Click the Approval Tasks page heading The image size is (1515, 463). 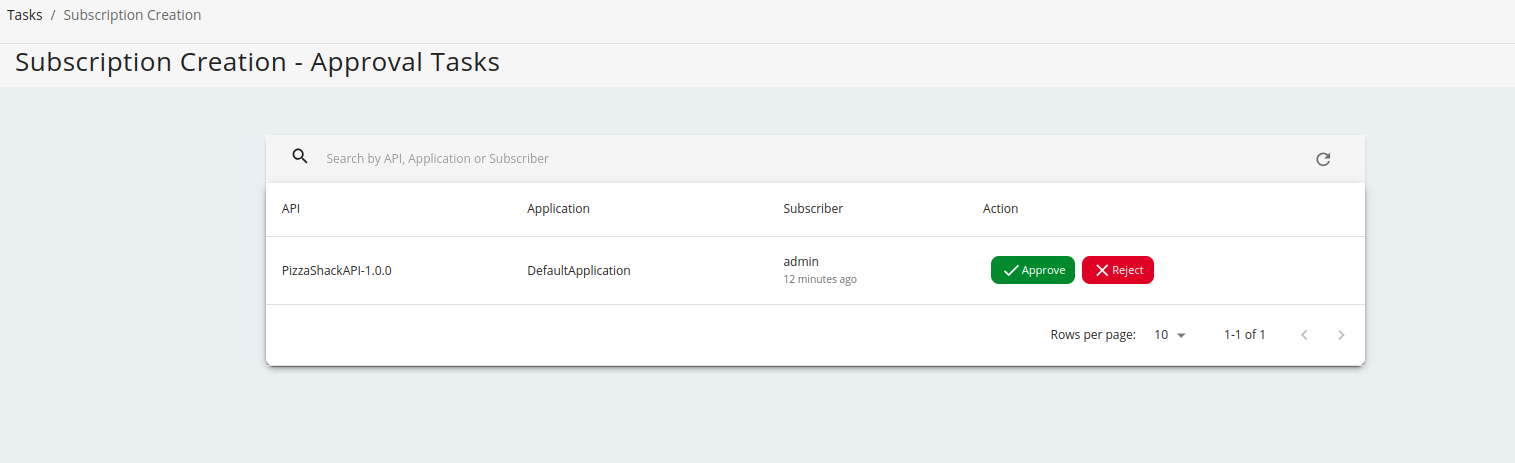(x=257, y=62)
